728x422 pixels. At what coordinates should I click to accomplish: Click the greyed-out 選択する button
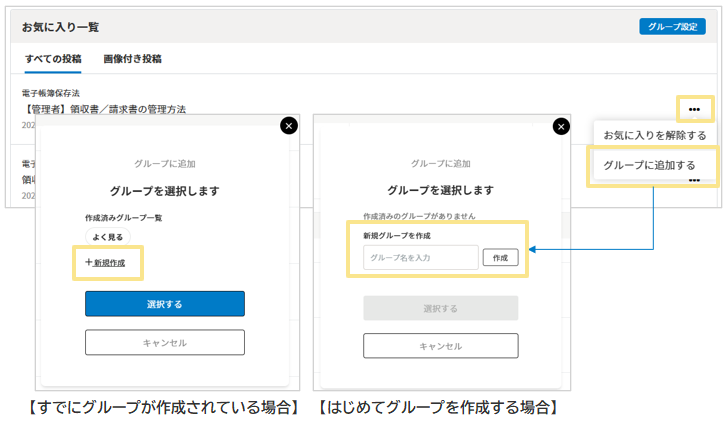pyautogui.click(x=440, y=308)
